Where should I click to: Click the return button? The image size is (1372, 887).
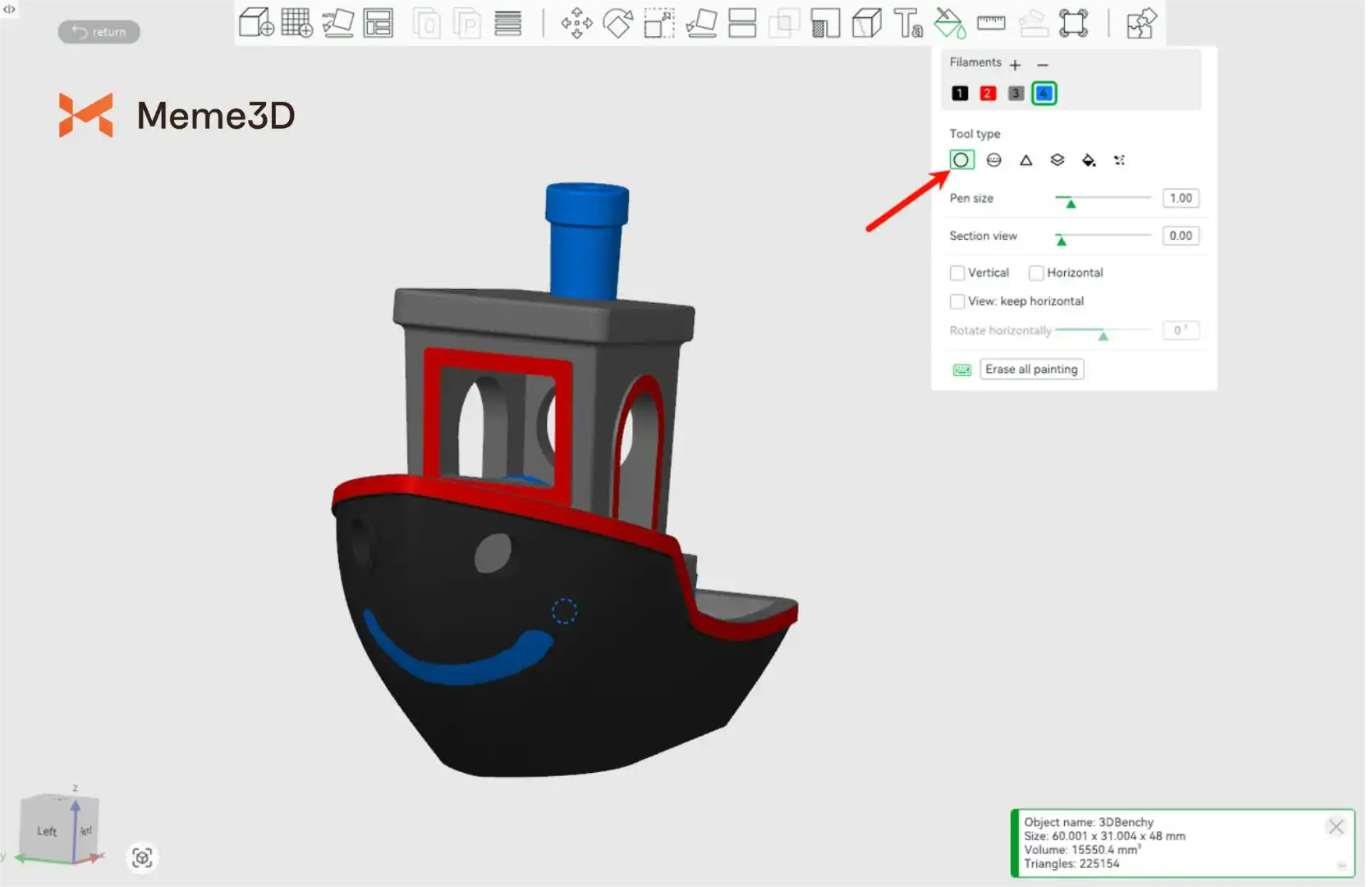99,32
